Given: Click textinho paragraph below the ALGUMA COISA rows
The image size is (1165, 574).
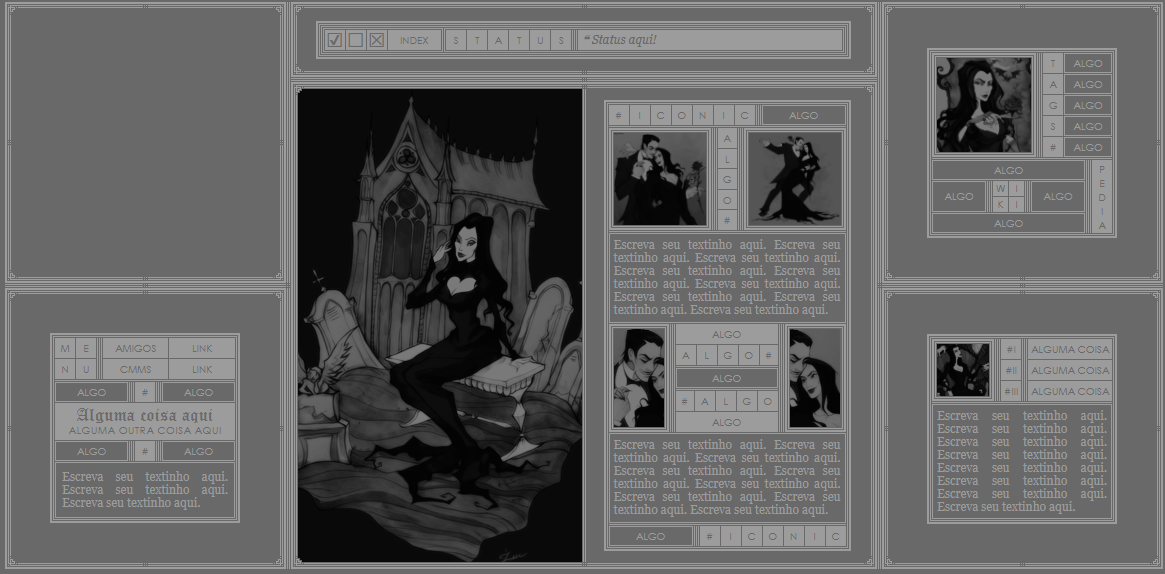Looking at the screenshot, I should [1022, 461].
